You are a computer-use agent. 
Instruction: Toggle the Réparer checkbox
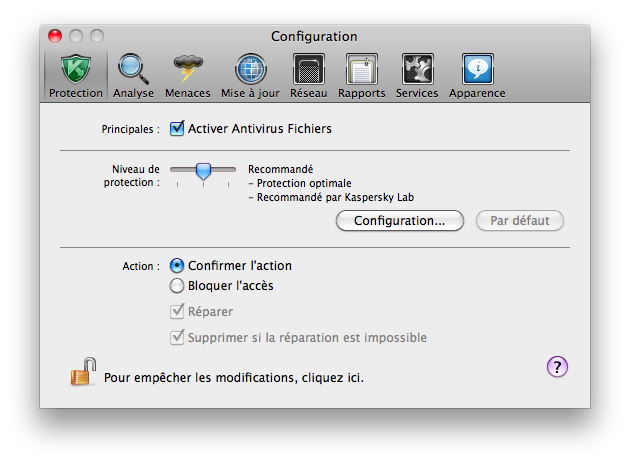click(x=178, y=312)
